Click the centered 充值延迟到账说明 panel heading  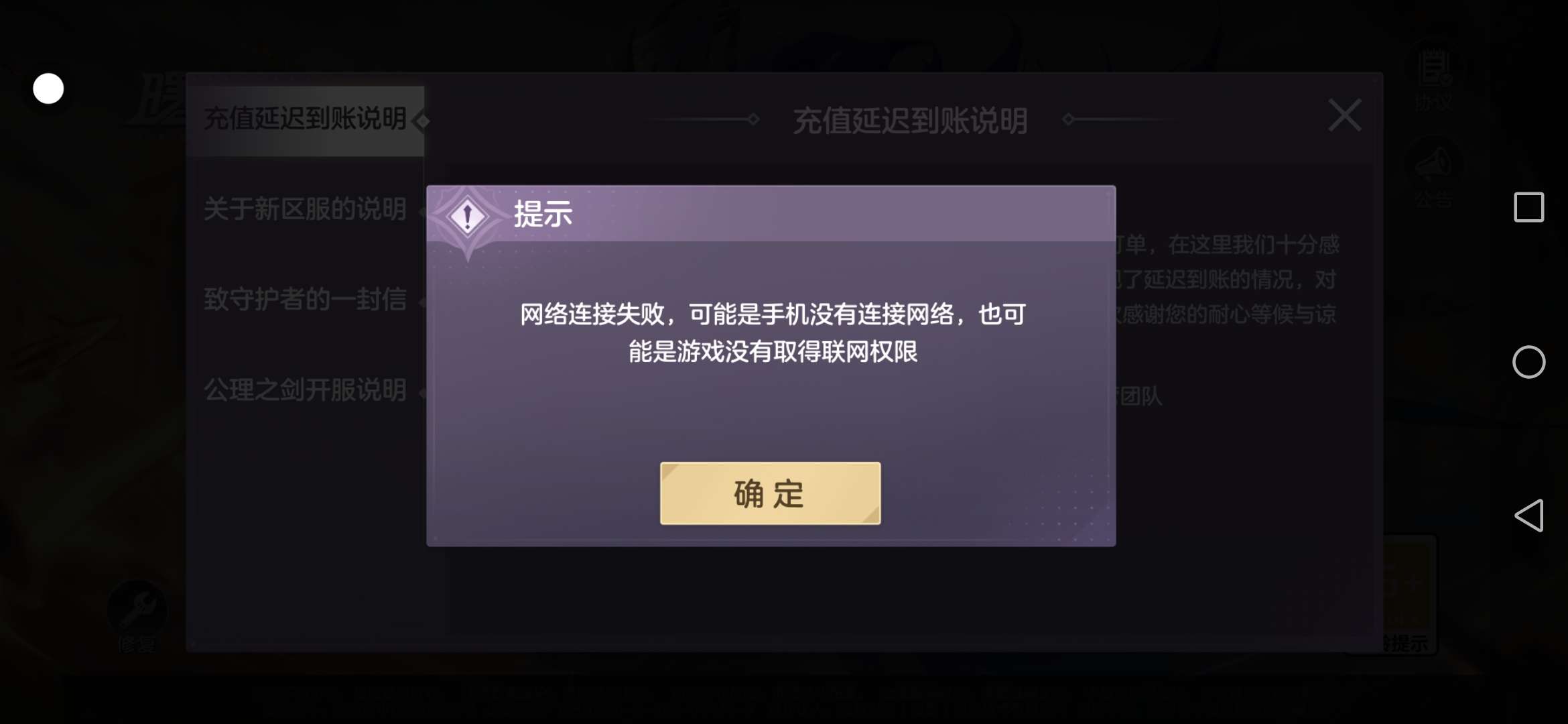point(911,121)
